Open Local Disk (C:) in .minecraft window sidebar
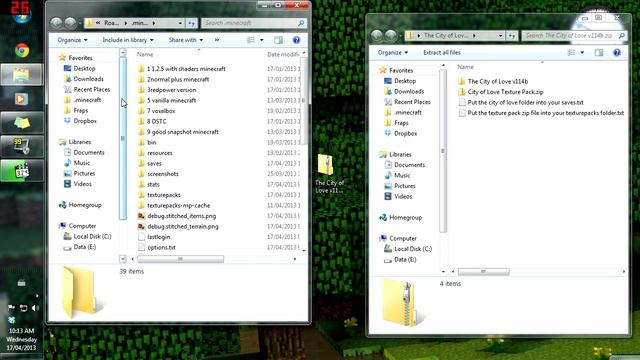This screenshot has width=640, height=360. coord(92,236)
